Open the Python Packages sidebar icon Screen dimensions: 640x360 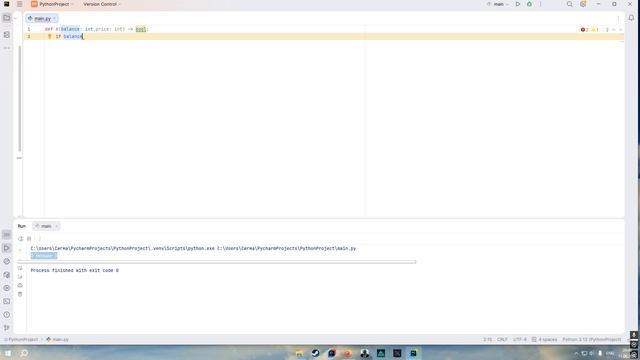point(7,275)
